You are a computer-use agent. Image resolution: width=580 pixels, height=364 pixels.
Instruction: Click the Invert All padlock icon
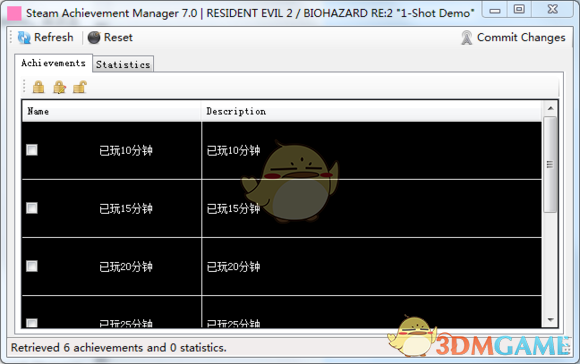click(x=59, y=87)
